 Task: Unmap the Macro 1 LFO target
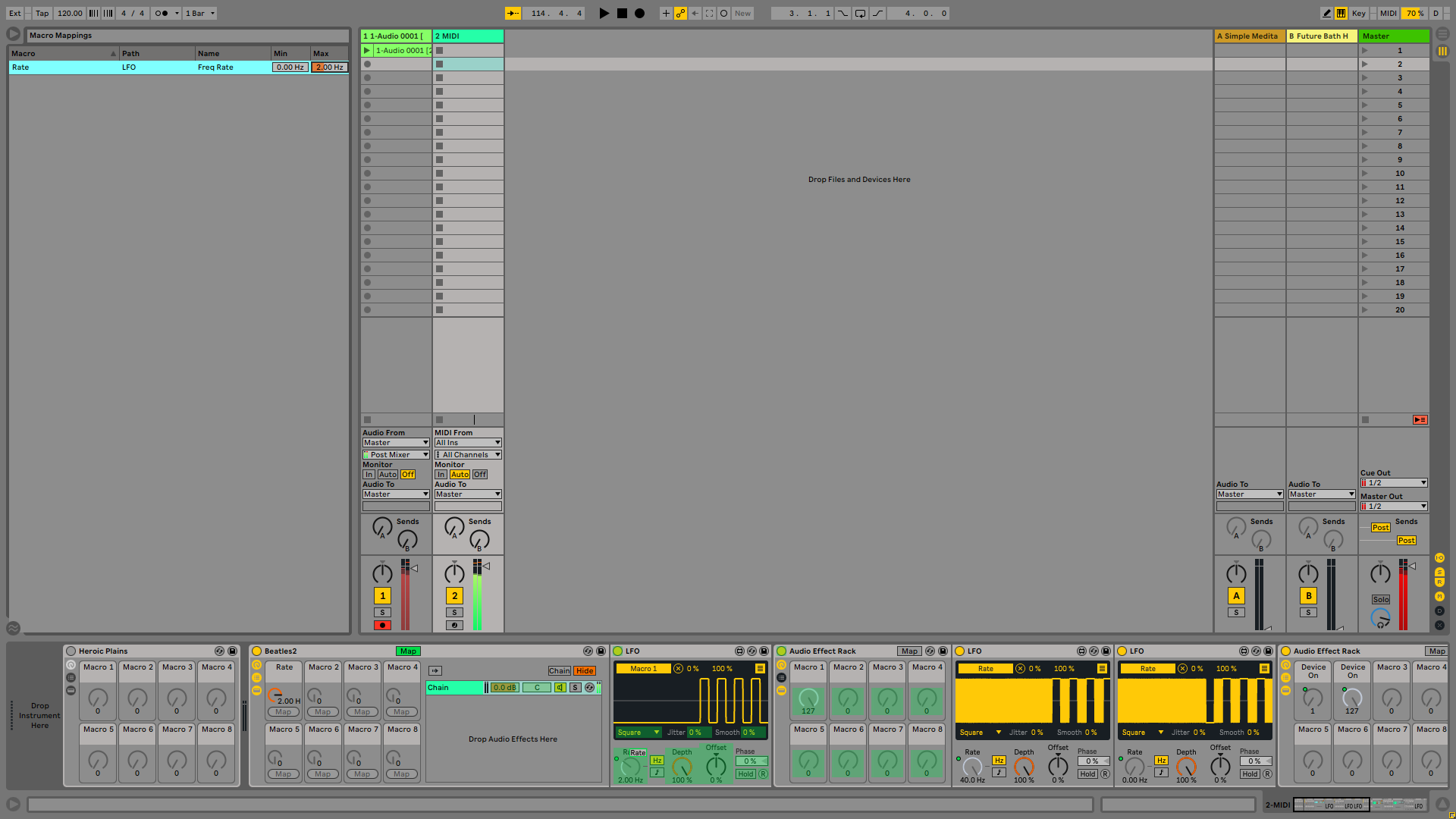point(678,668)
